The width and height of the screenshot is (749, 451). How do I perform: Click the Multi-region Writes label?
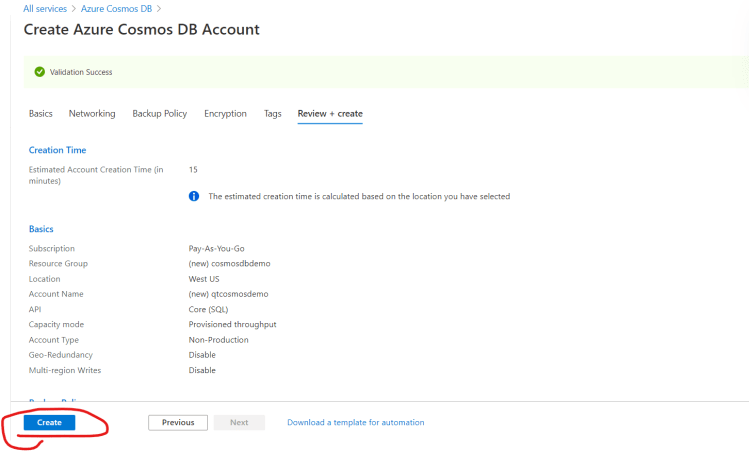(65, 370)
